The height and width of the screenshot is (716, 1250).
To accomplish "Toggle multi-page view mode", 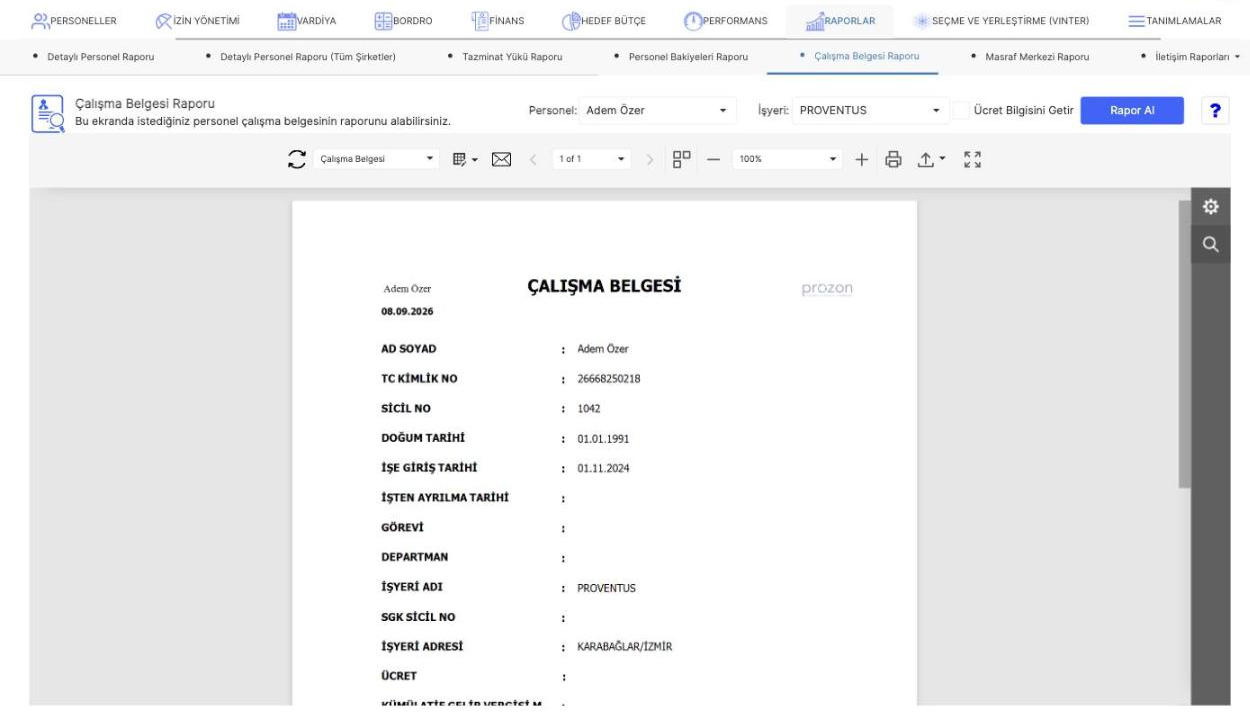I will (x=682, y=159).
